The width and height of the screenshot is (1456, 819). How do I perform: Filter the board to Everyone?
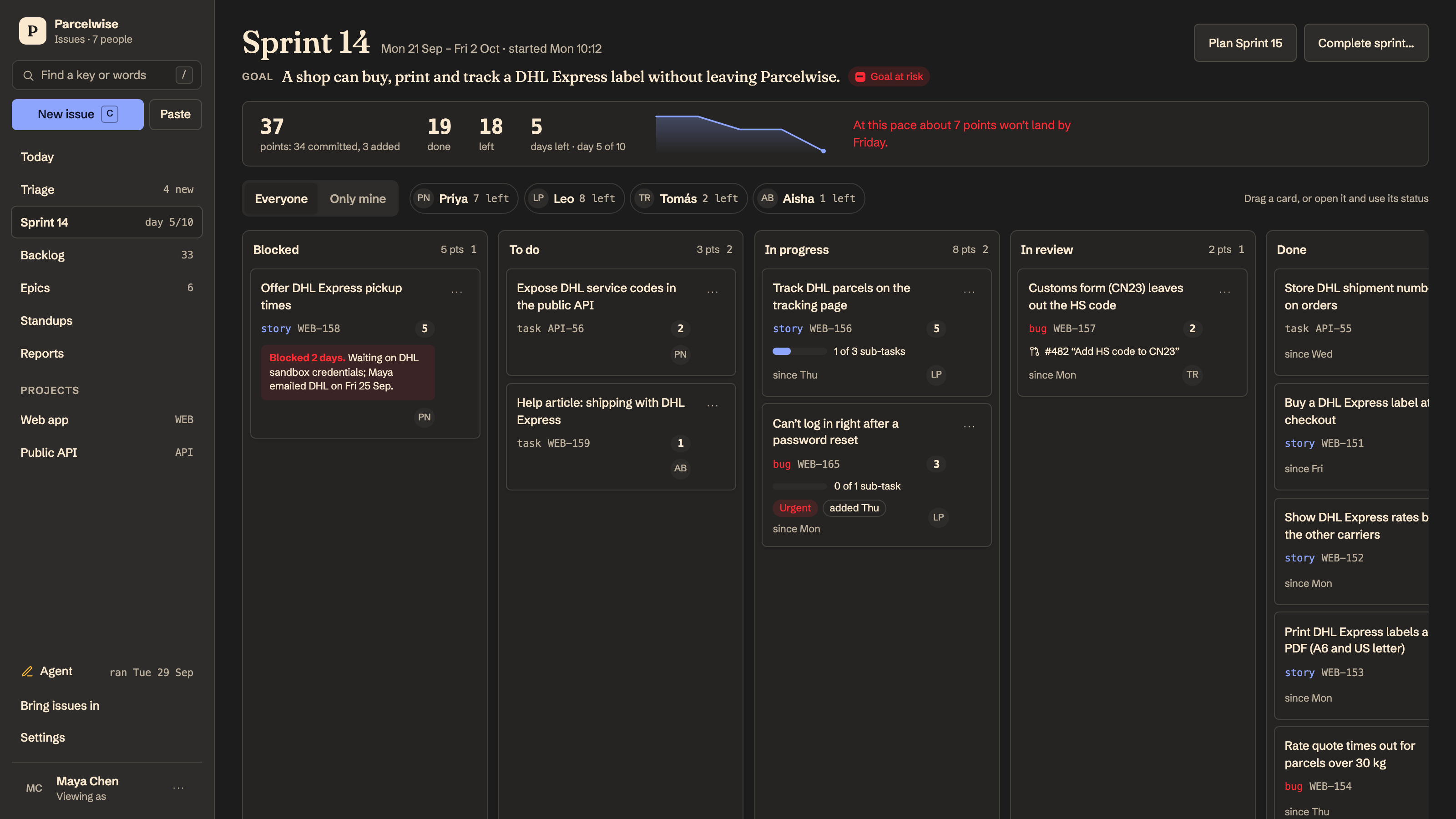(x=281, y=198)
